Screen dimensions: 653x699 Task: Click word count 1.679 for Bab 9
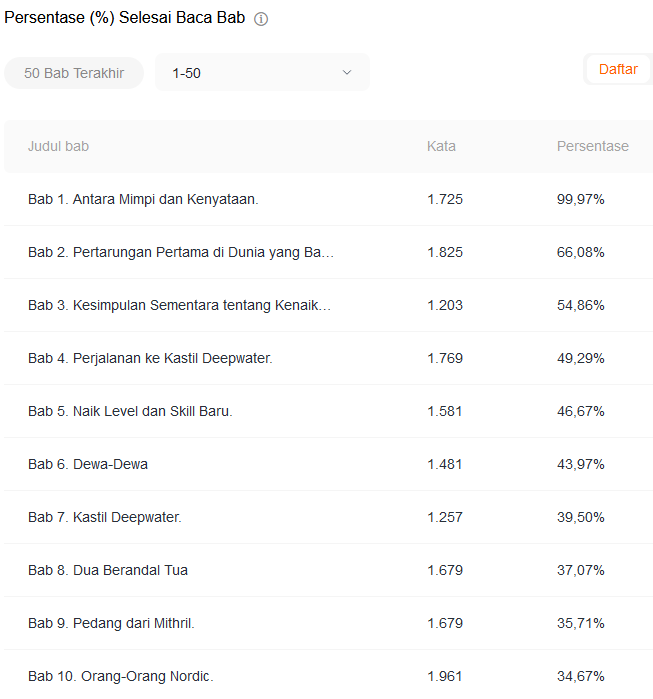click(x=445, y=624)
